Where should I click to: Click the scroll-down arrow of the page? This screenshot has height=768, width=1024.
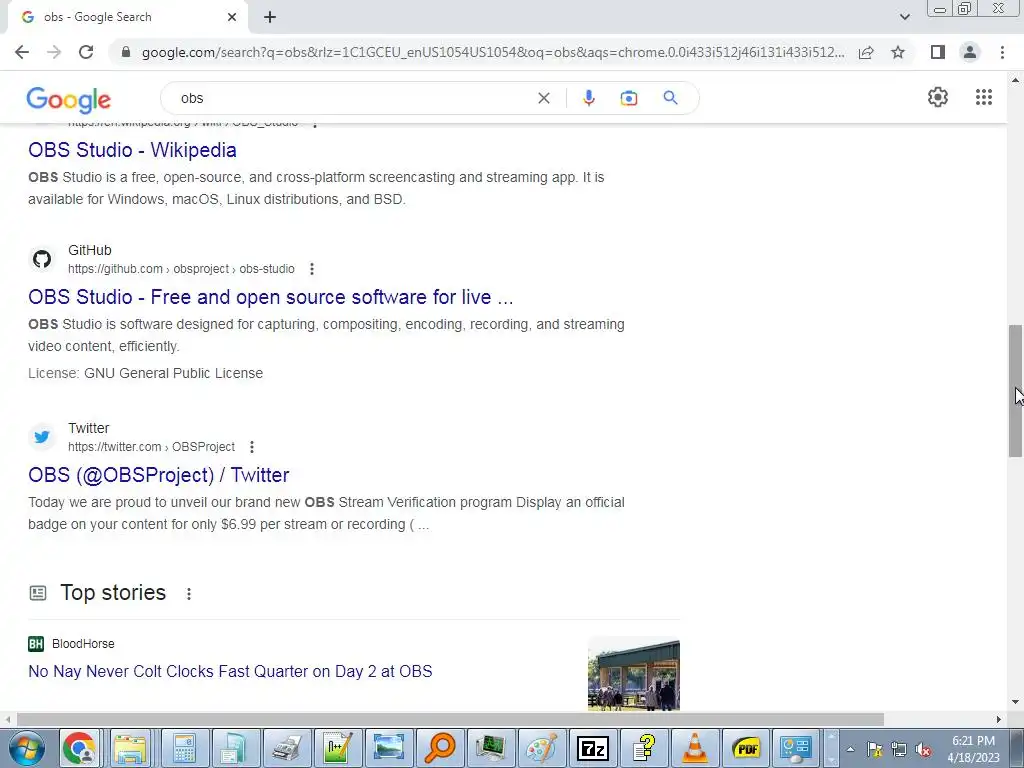tap(1015, 703)
